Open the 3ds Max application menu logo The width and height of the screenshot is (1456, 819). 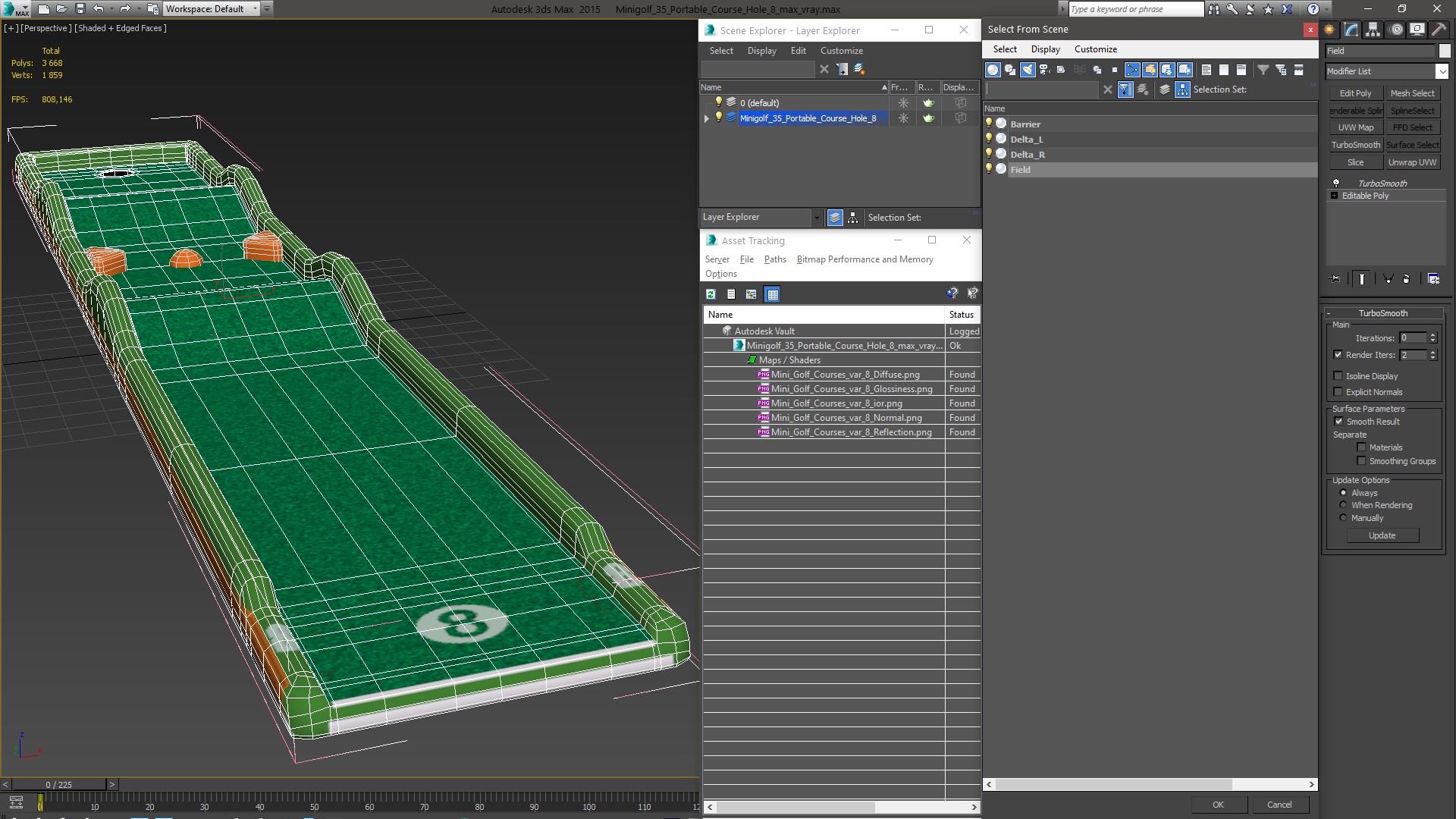click(15, 9)
